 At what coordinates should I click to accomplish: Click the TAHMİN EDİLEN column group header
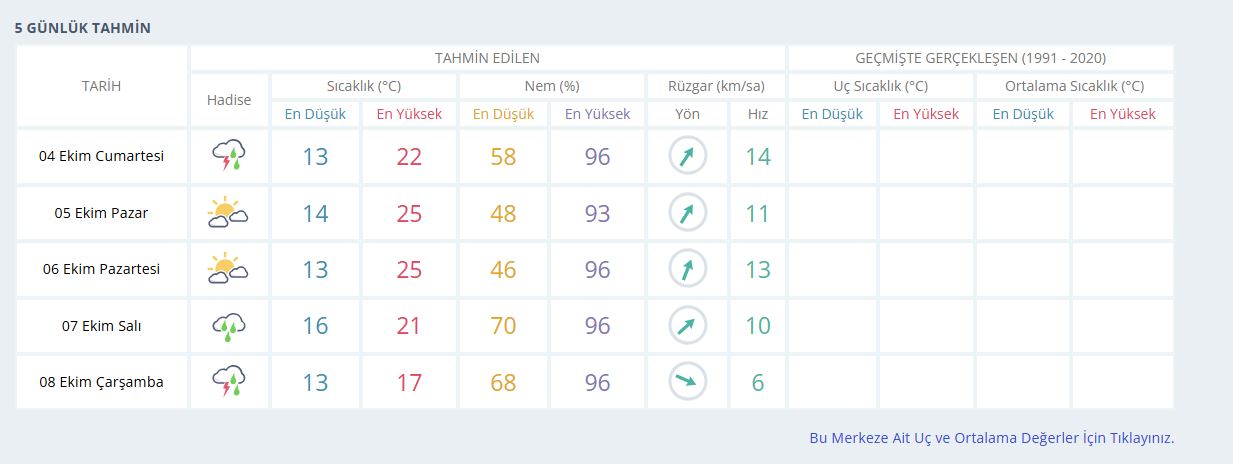(x=487, y=58)
